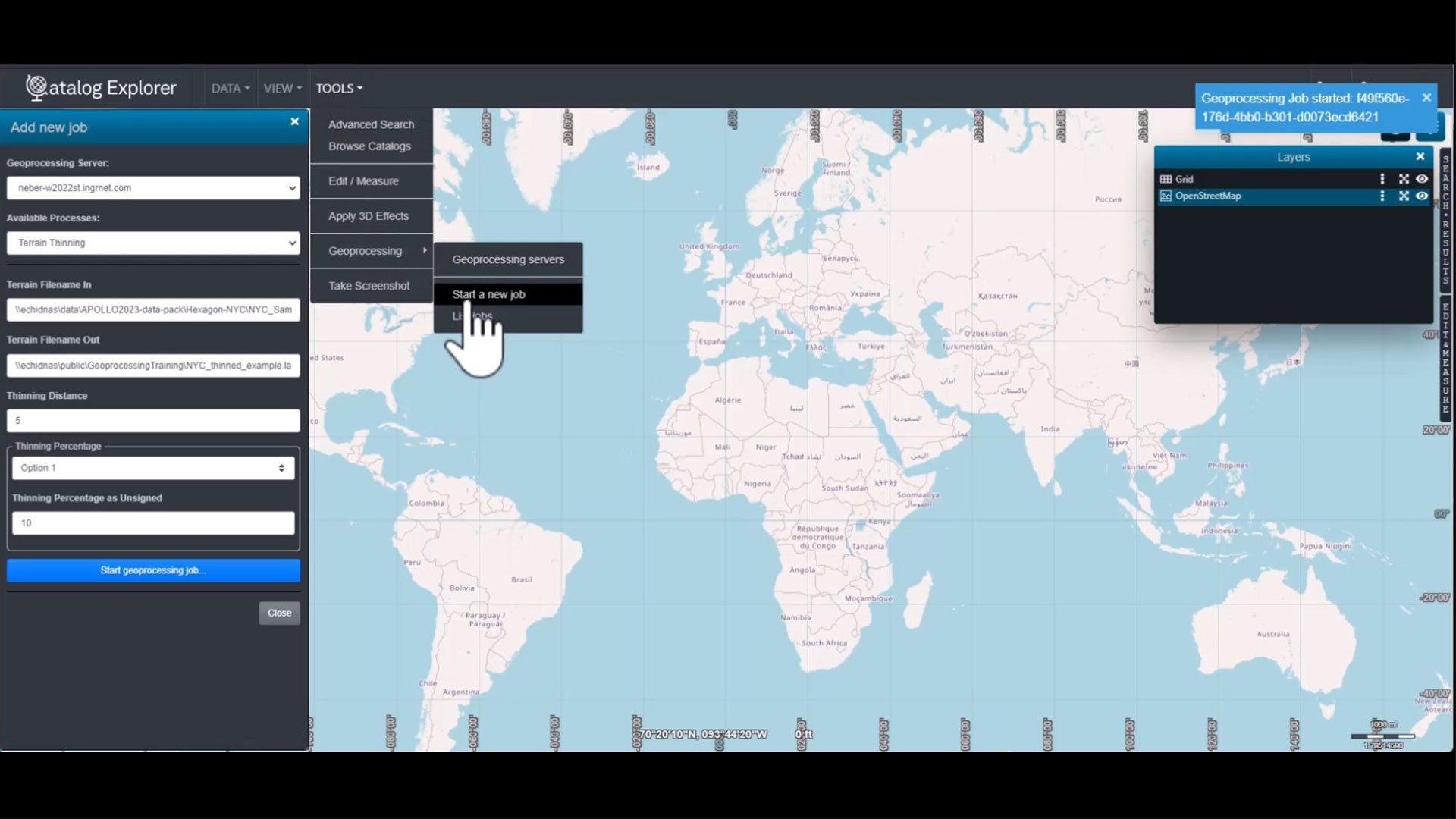Click the Thinning Distance input field
This screenshot has height=819, width=1456.
pos(153,420)
